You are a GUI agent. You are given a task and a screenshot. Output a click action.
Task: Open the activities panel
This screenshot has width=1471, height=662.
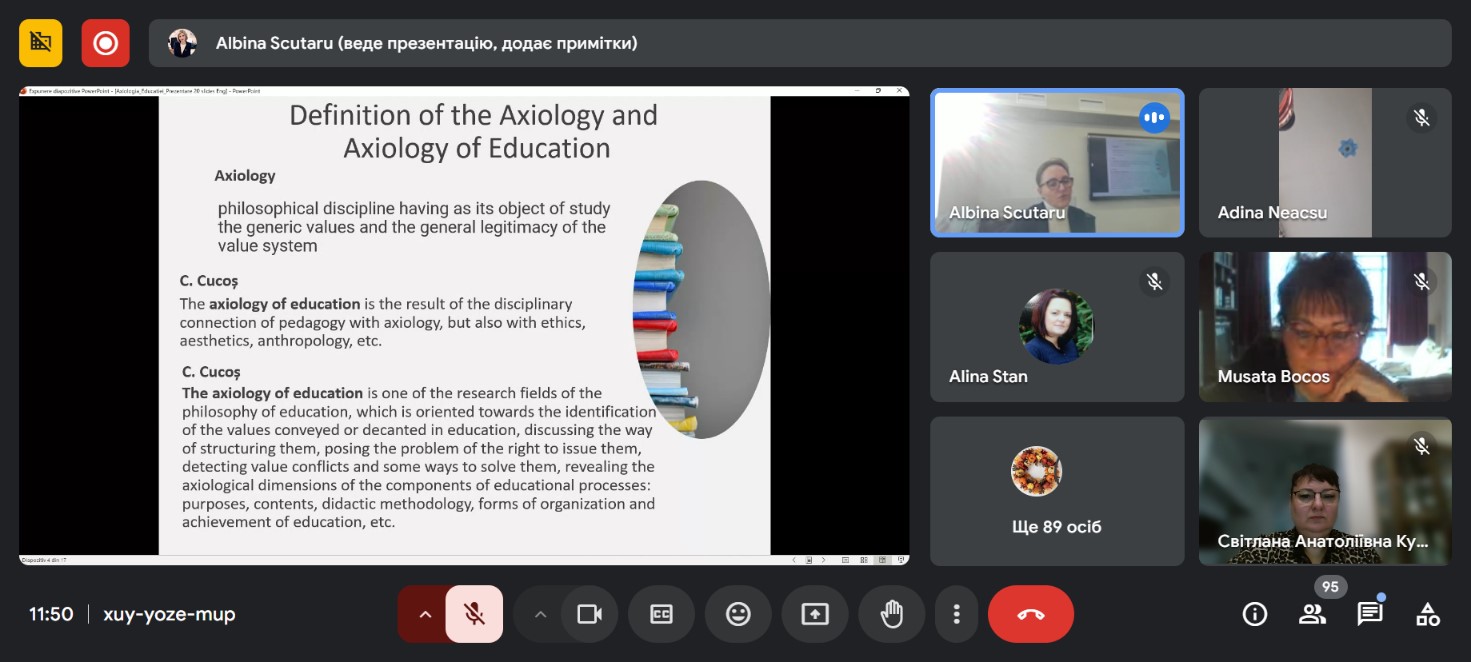1427,614
